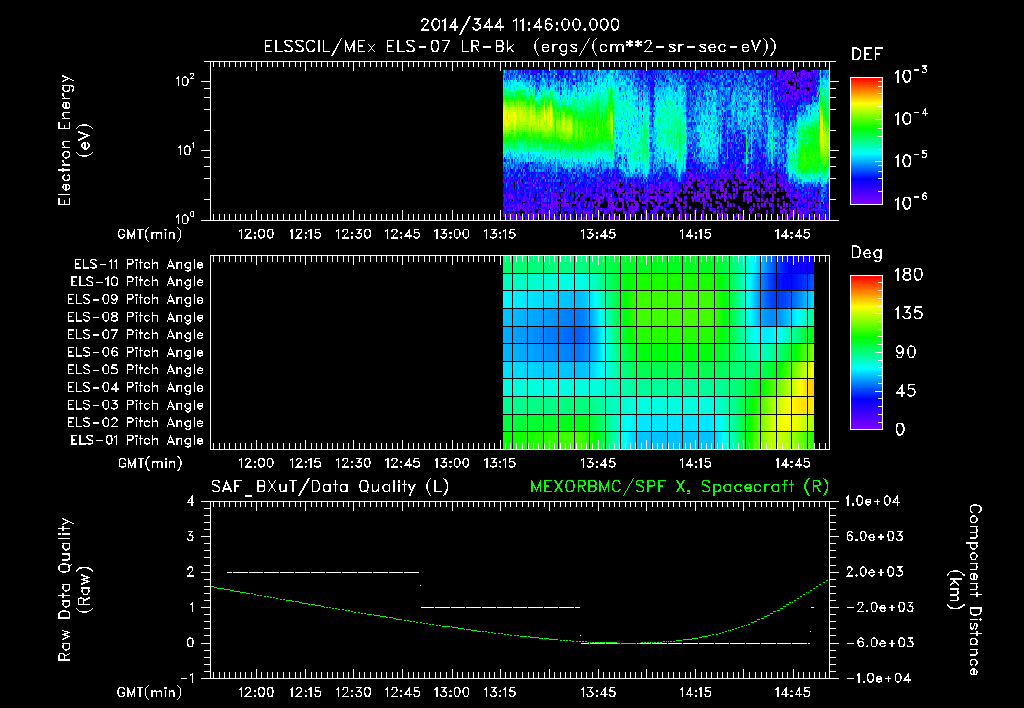Click the ELS-06 Pitch Angle row label

click(x=136, y=352)
